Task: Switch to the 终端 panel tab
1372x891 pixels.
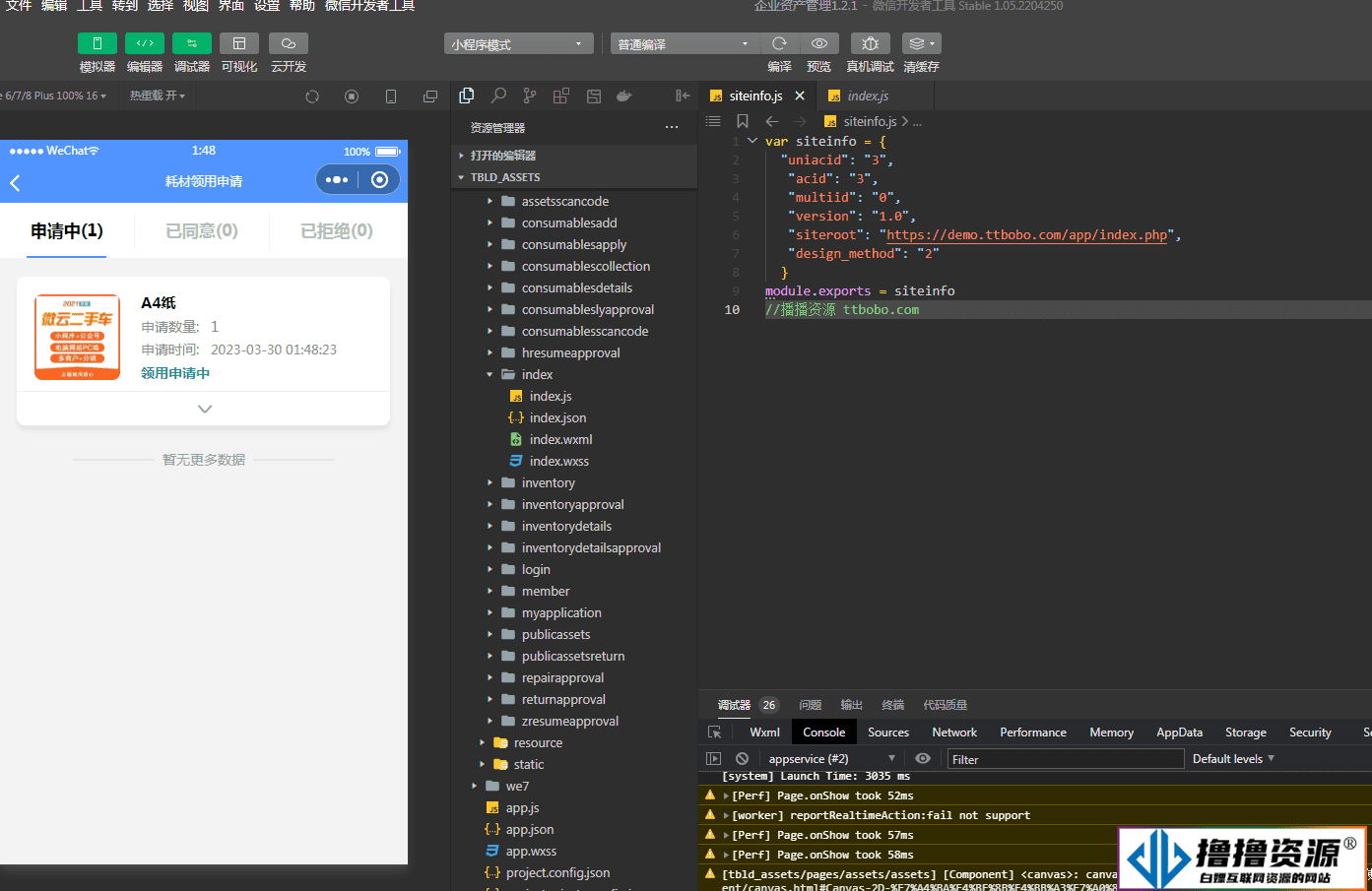Action: pos(893,705)
